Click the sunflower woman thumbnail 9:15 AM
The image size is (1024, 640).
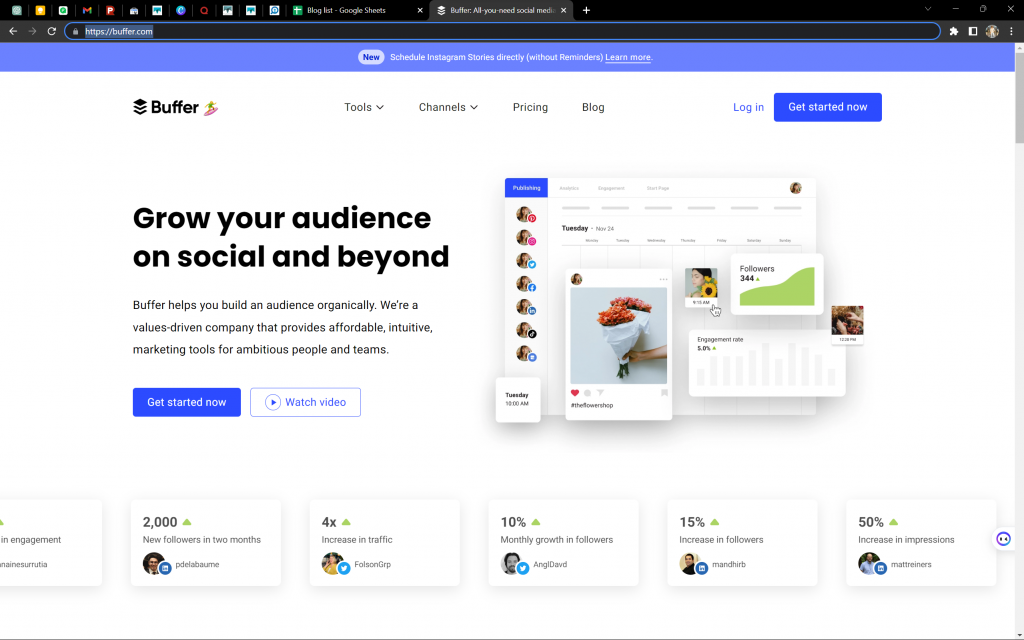click(x=701, y=287)
